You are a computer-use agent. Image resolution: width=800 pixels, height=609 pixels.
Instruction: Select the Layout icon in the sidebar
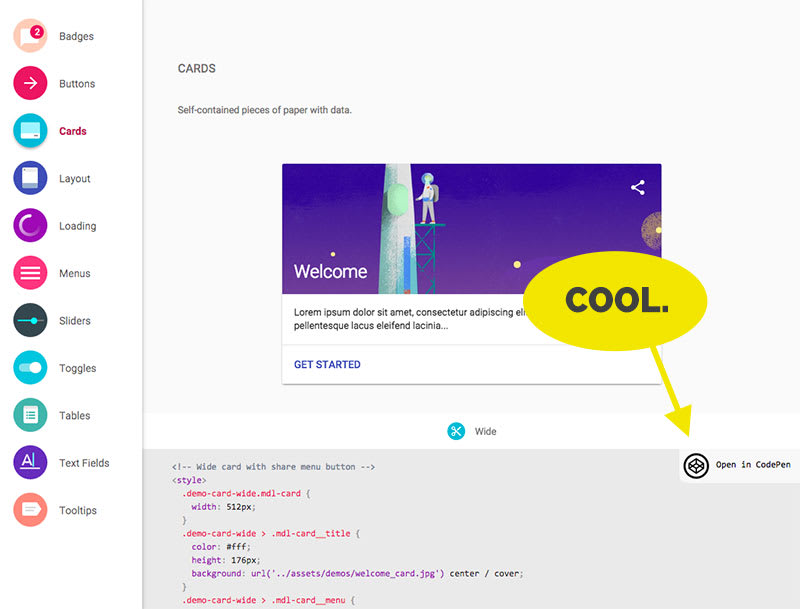pyautogui.click(x=29, y=178)
